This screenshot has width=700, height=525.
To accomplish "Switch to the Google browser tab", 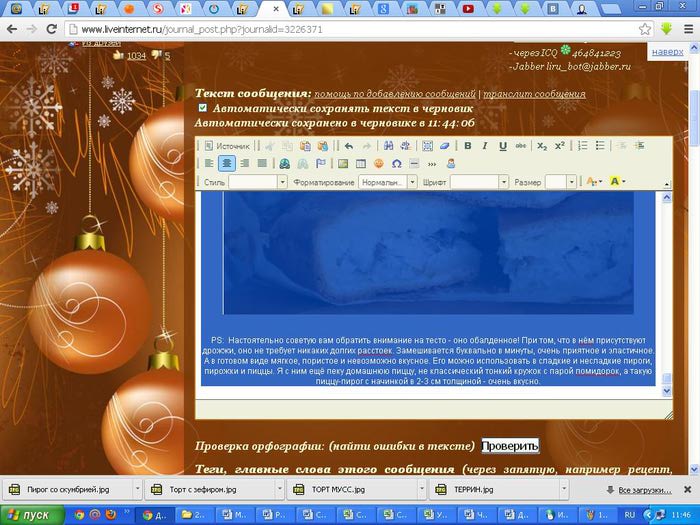I will [x=383, y=8].
